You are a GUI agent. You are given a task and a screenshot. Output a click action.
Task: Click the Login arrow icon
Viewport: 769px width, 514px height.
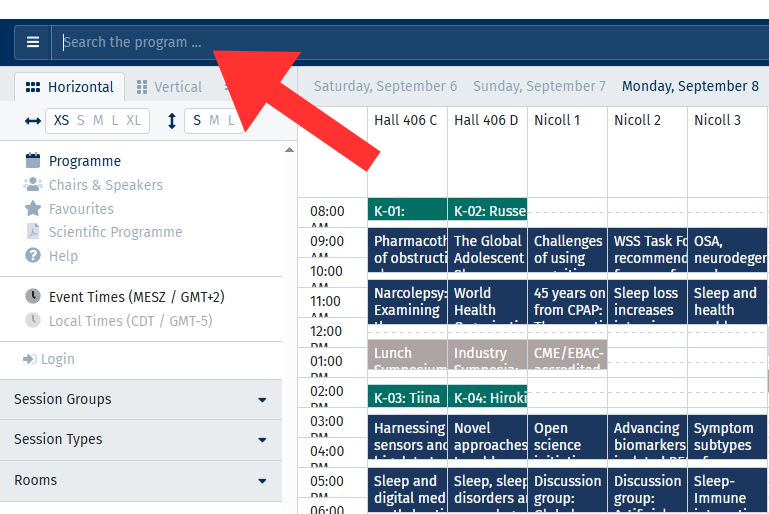click(x=30, y=359)
